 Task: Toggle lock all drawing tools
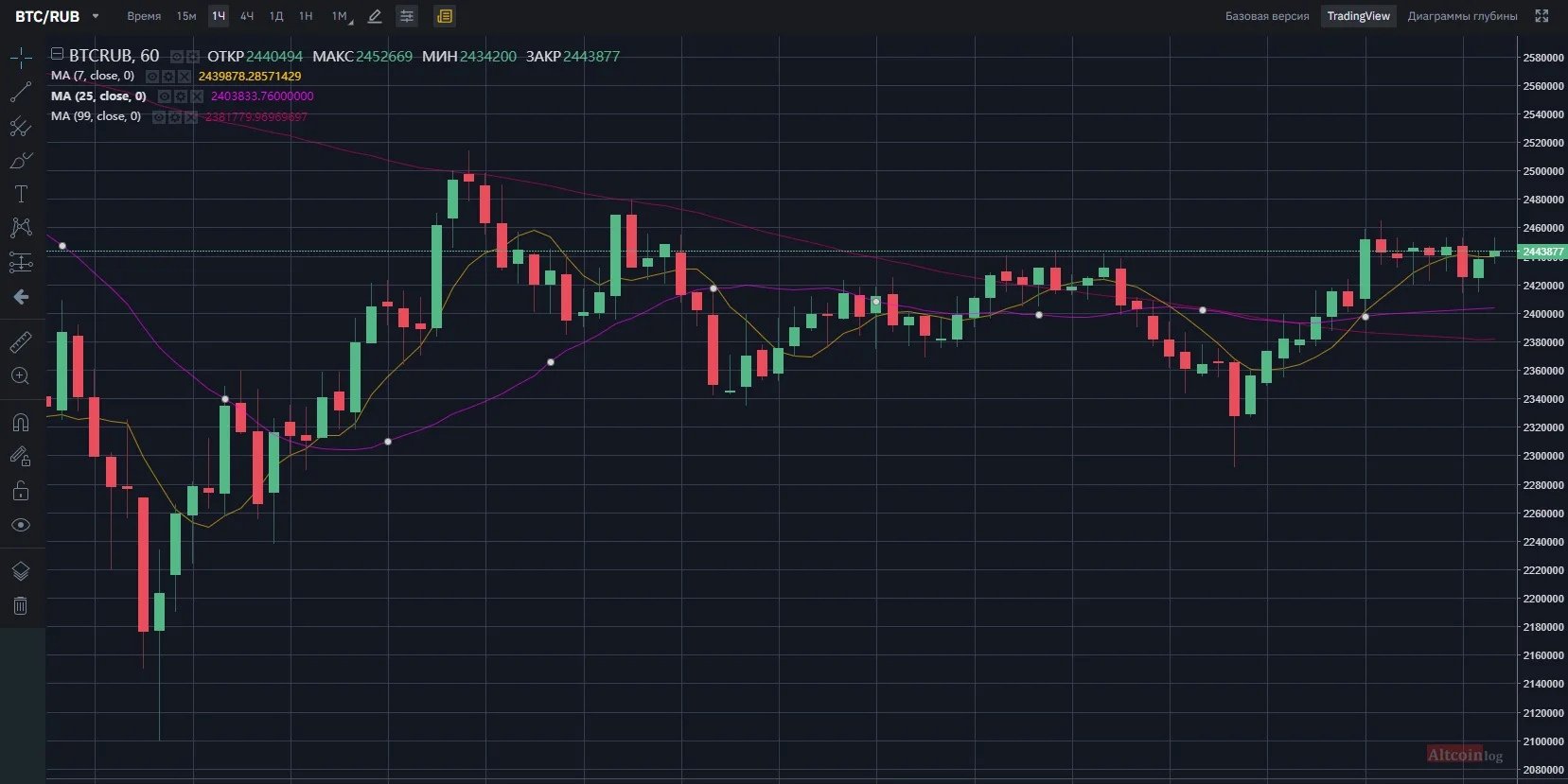click(21, 491)
